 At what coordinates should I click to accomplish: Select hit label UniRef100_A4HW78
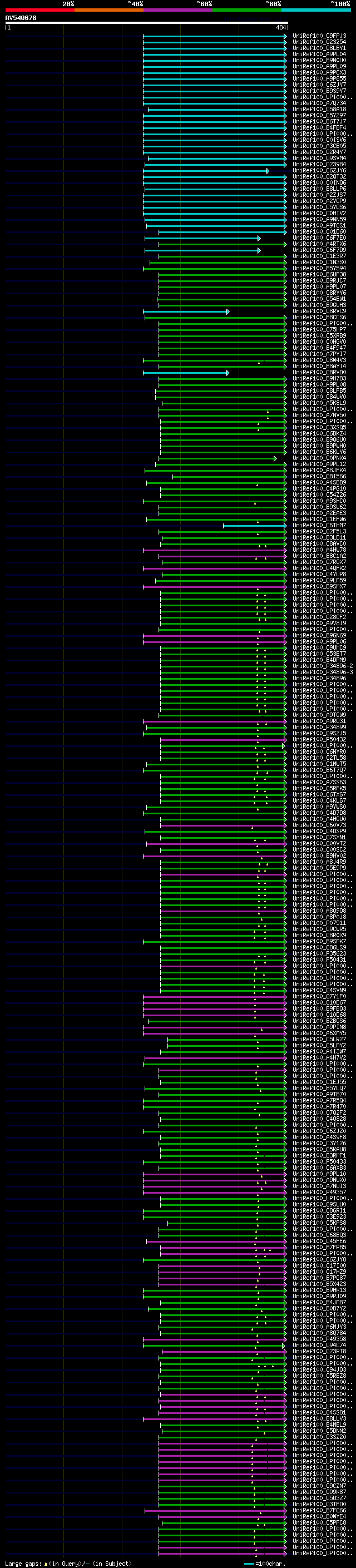click(x=319, y=550)
